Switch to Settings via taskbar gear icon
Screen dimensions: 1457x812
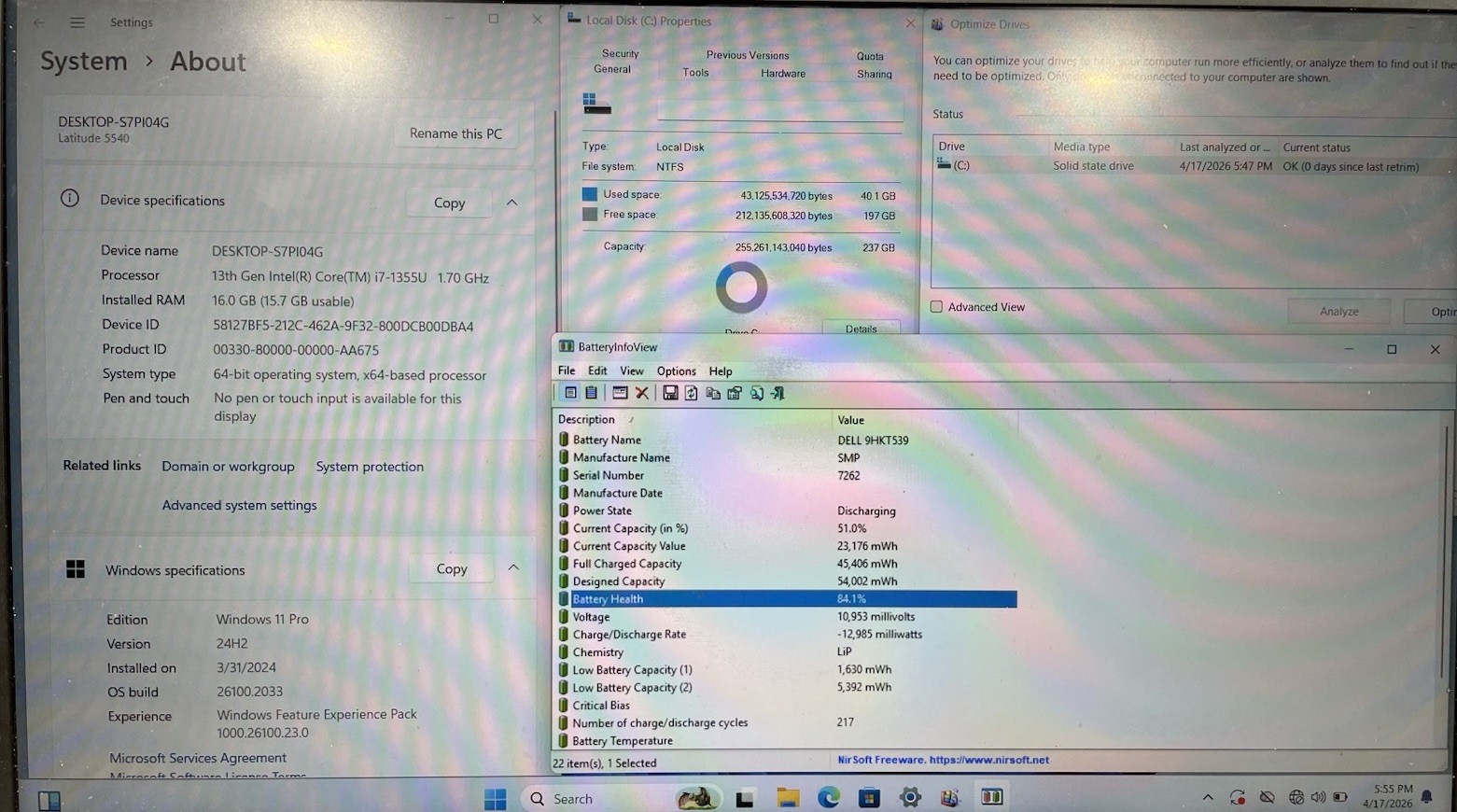pos(910,797)
